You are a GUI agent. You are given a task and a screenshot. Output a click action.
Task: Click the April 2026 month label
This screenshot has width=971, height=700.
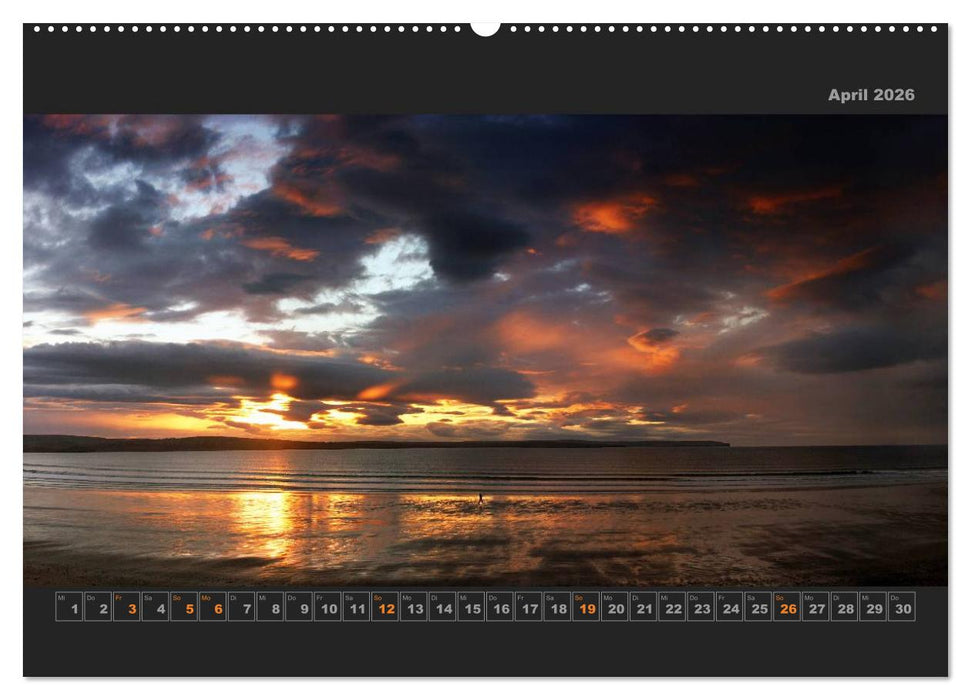[x=870, y=96]
